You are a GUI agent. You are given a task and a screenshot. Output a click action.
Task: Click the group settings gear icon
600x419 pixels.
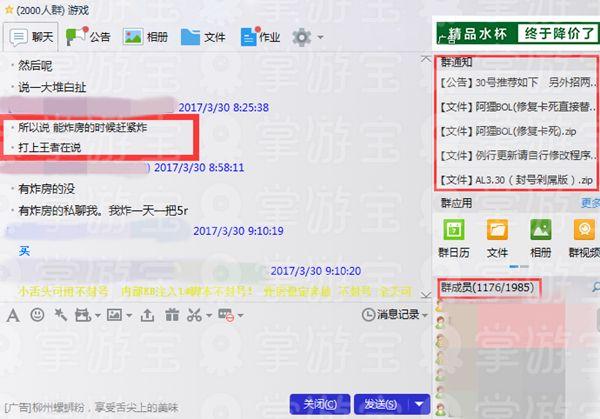point(302,37)
